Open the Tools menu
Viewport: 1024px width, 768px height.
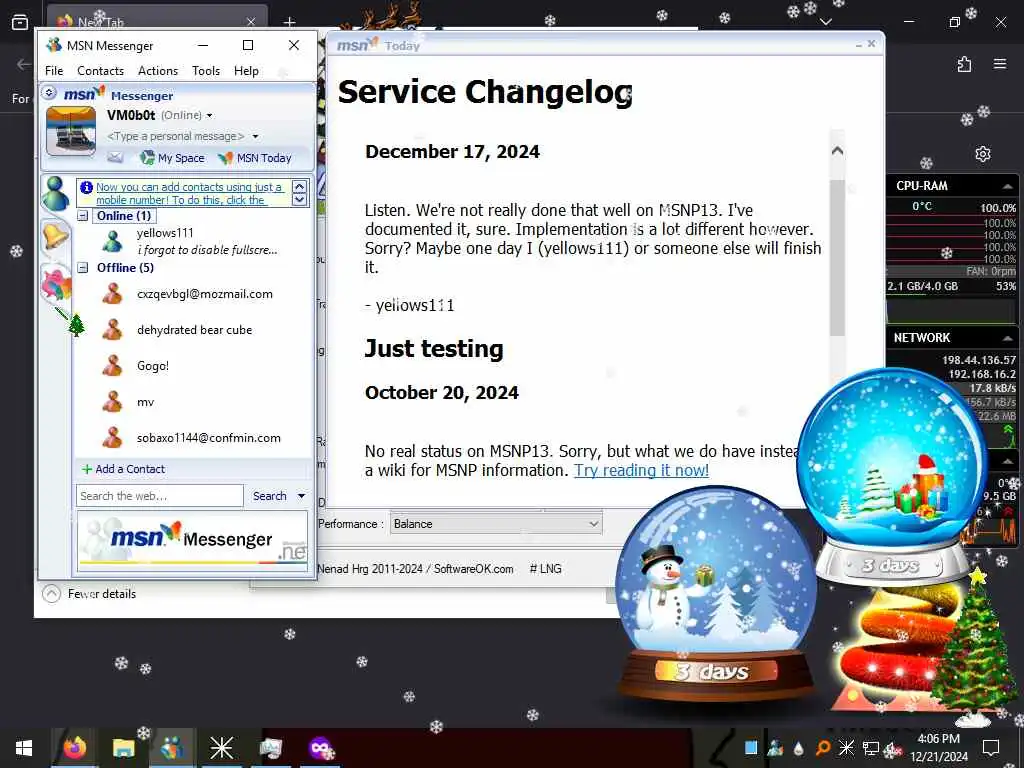coord(206,71)
